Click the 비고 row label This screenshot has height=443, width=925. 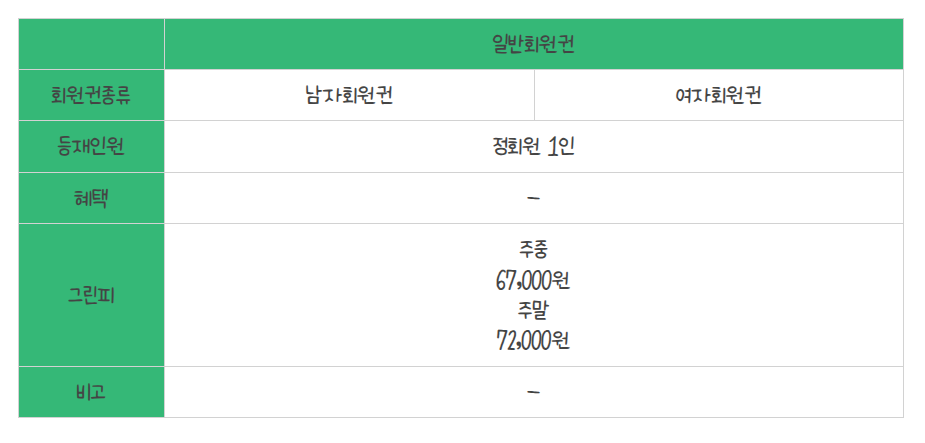(91, 392)
